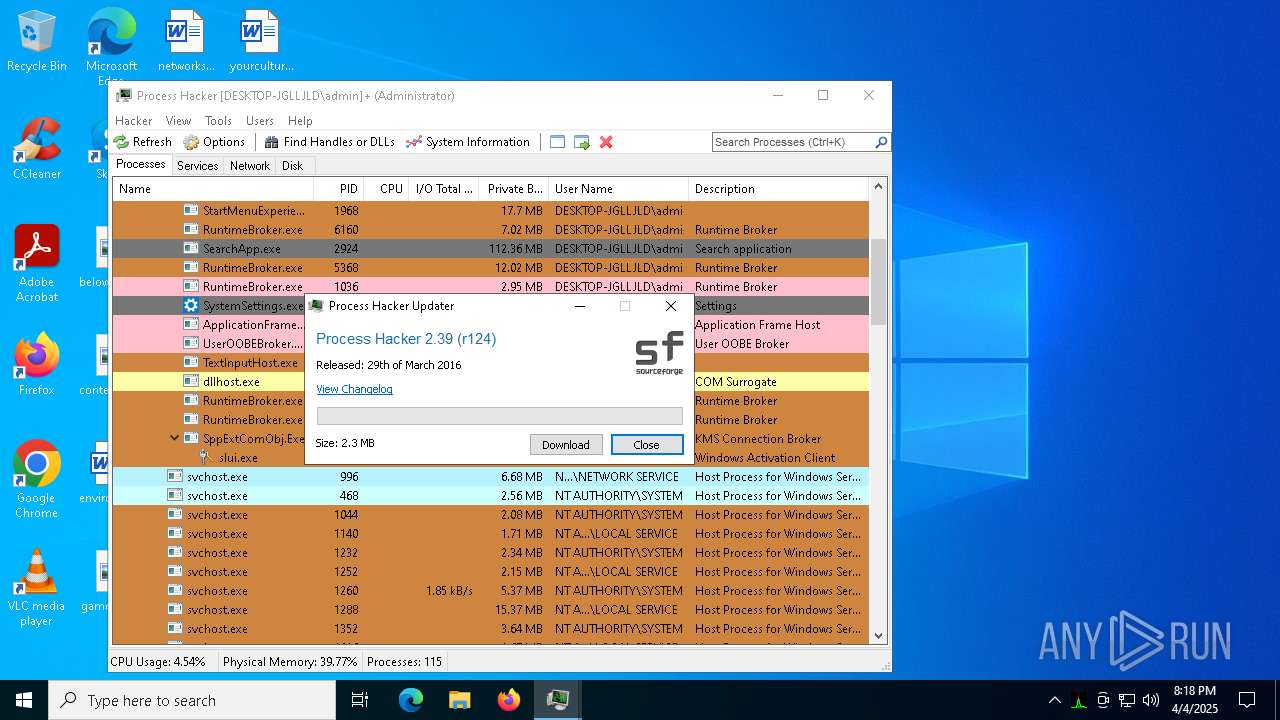The image size is (1280, 720).
Task: Select the svchost.exe row with PID 996
Action: coord(490,477)
